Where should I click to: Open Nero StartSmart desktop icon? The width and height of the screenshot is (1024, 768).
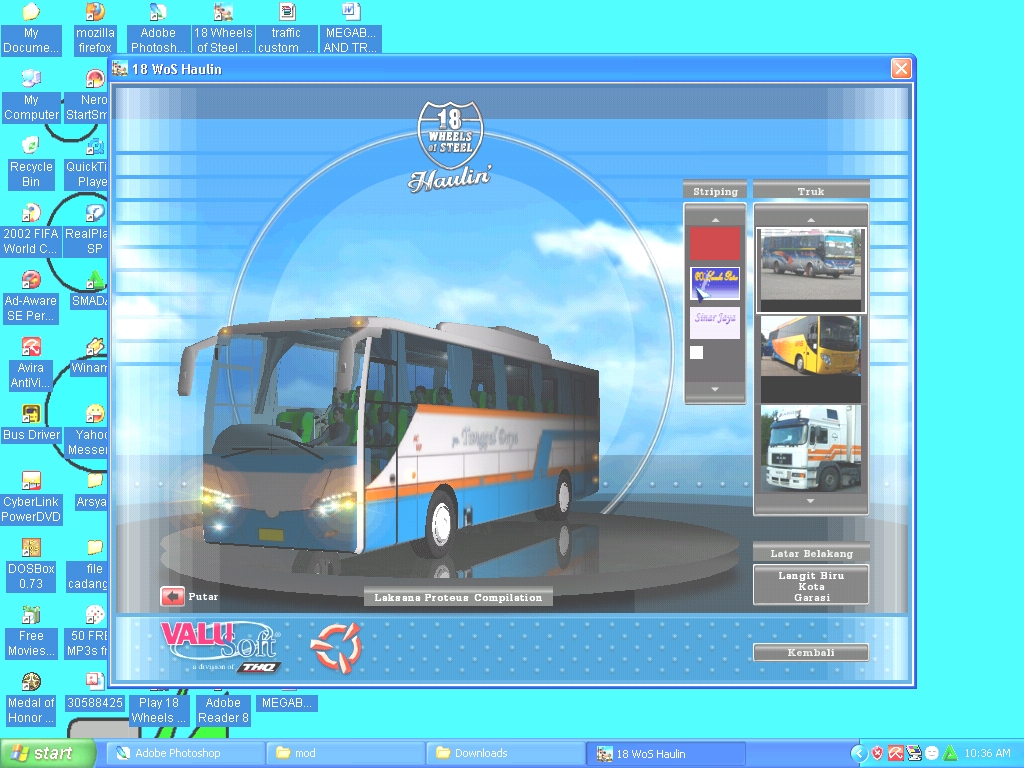88,95
